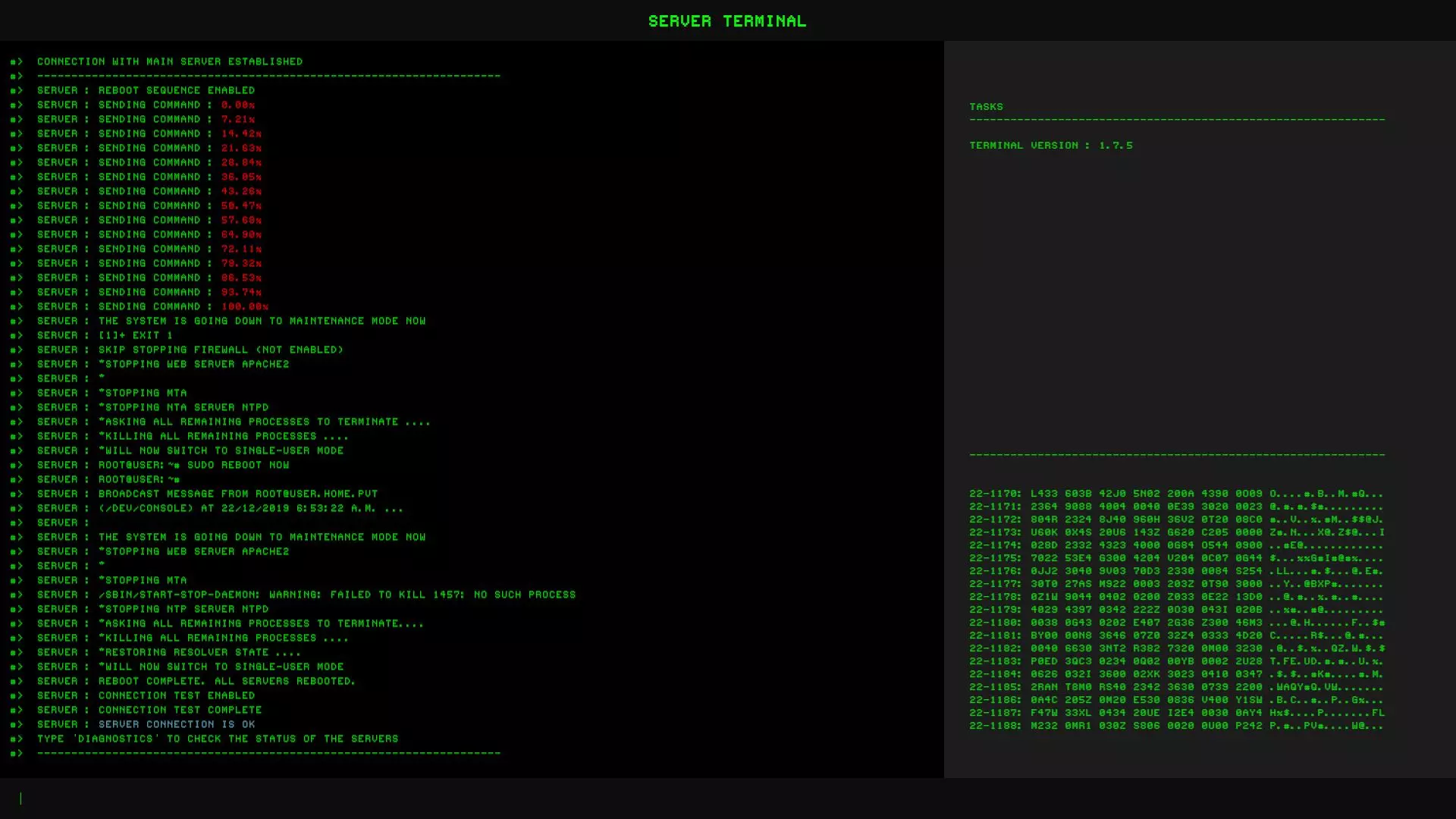Click hex dump row 22-1170
Image resolution: width=1456 pixels, height=819 pixels.
click(x=1175, y=494)
